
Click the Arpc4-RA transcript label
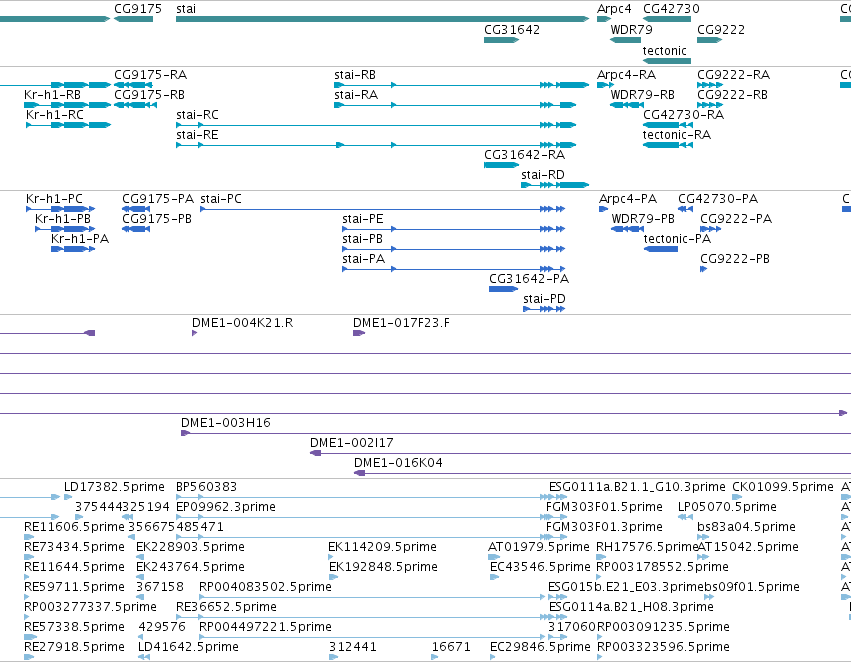click(x=626, y=75)
